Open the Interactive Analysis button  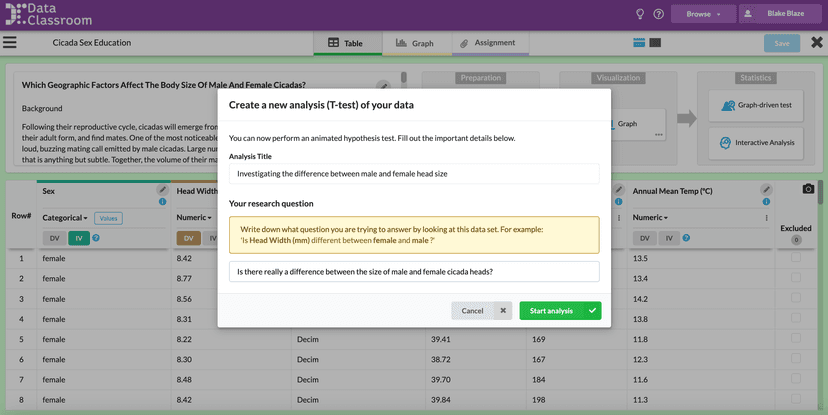(x=756, y=143)
